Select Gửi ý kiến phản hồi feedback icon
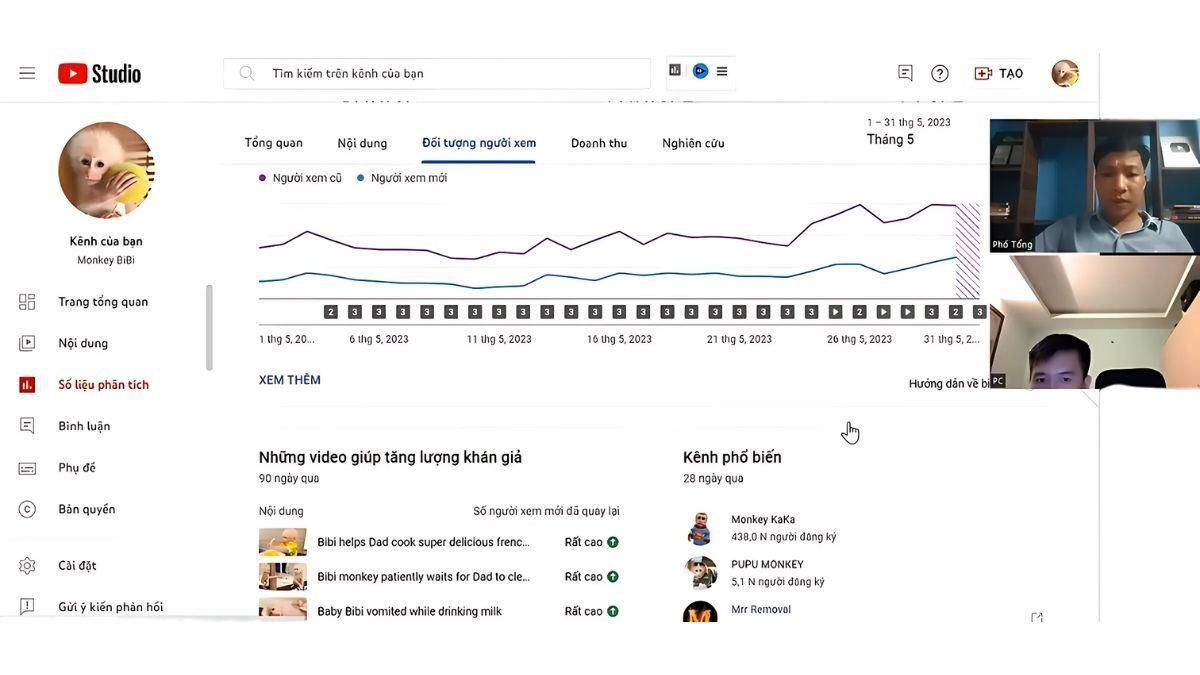Image resolution: width=1200 pixels, height=675 pixels. pos(27,606)
